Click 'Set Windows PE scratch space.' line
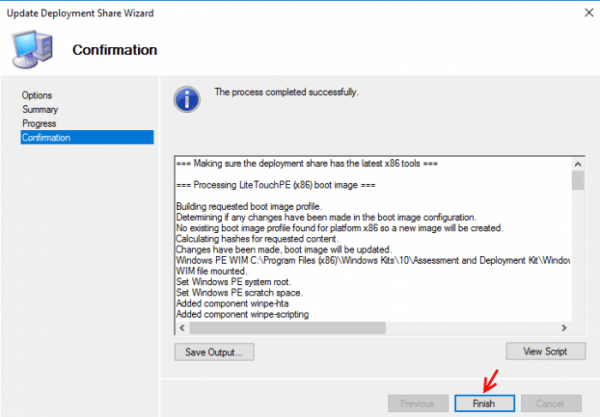 (240, 293)
